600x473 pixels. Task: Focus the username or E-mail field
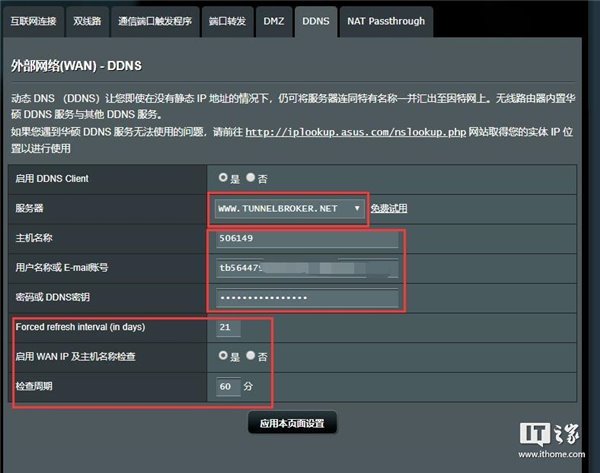(307, 268)
